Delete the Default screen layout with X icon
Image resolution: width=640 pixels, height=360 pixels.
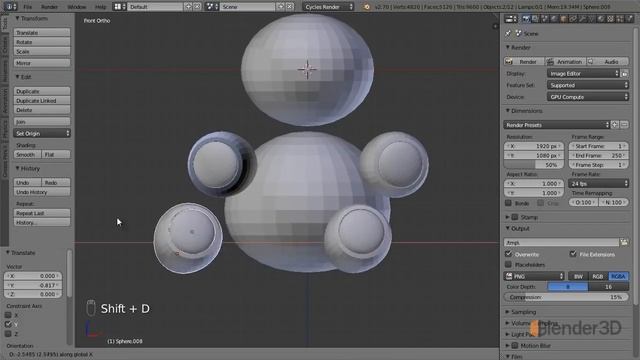coord(197,7)
